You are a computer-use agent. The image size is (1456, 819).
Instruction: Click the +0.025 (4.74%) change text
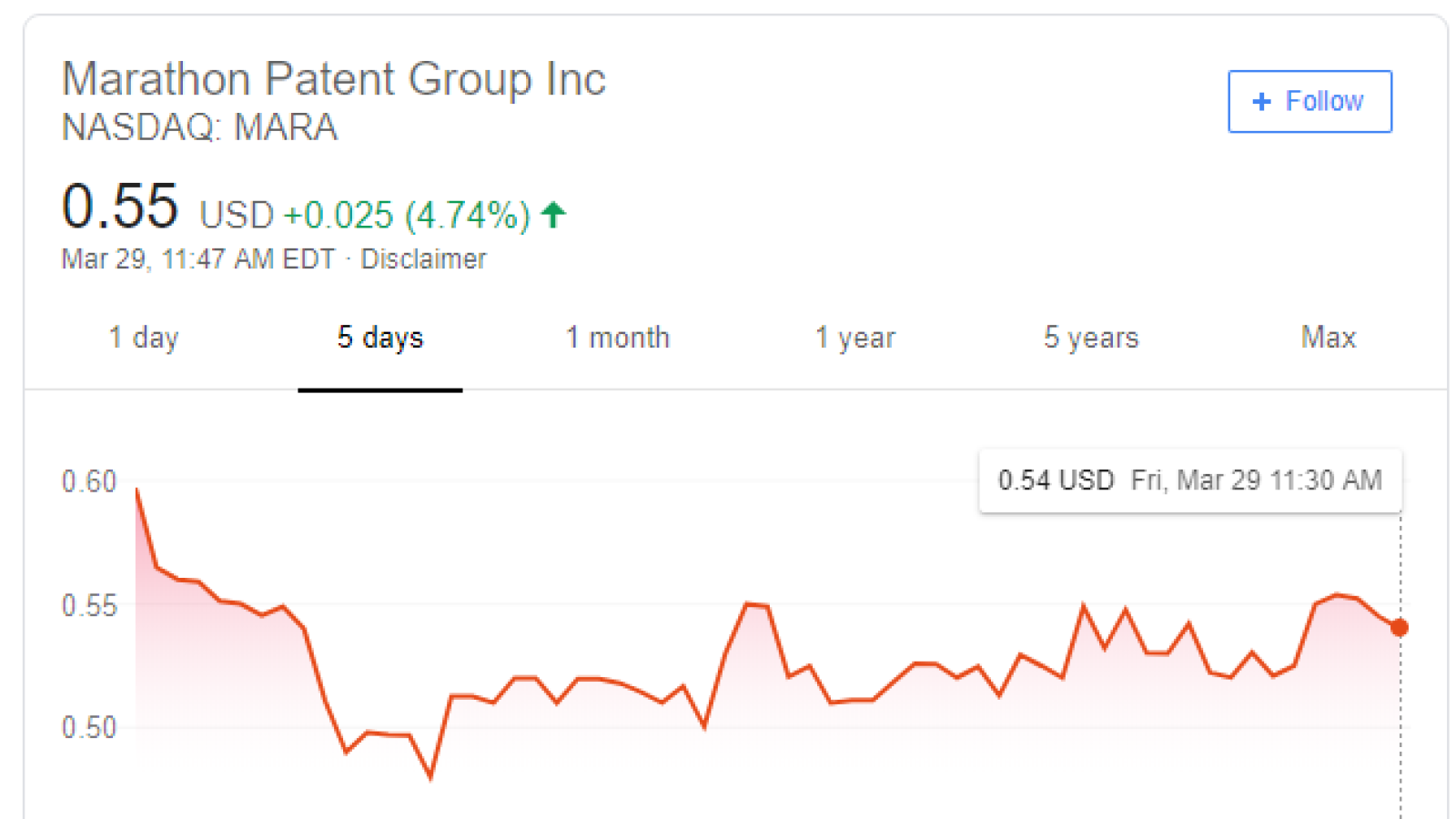(407, 216)
